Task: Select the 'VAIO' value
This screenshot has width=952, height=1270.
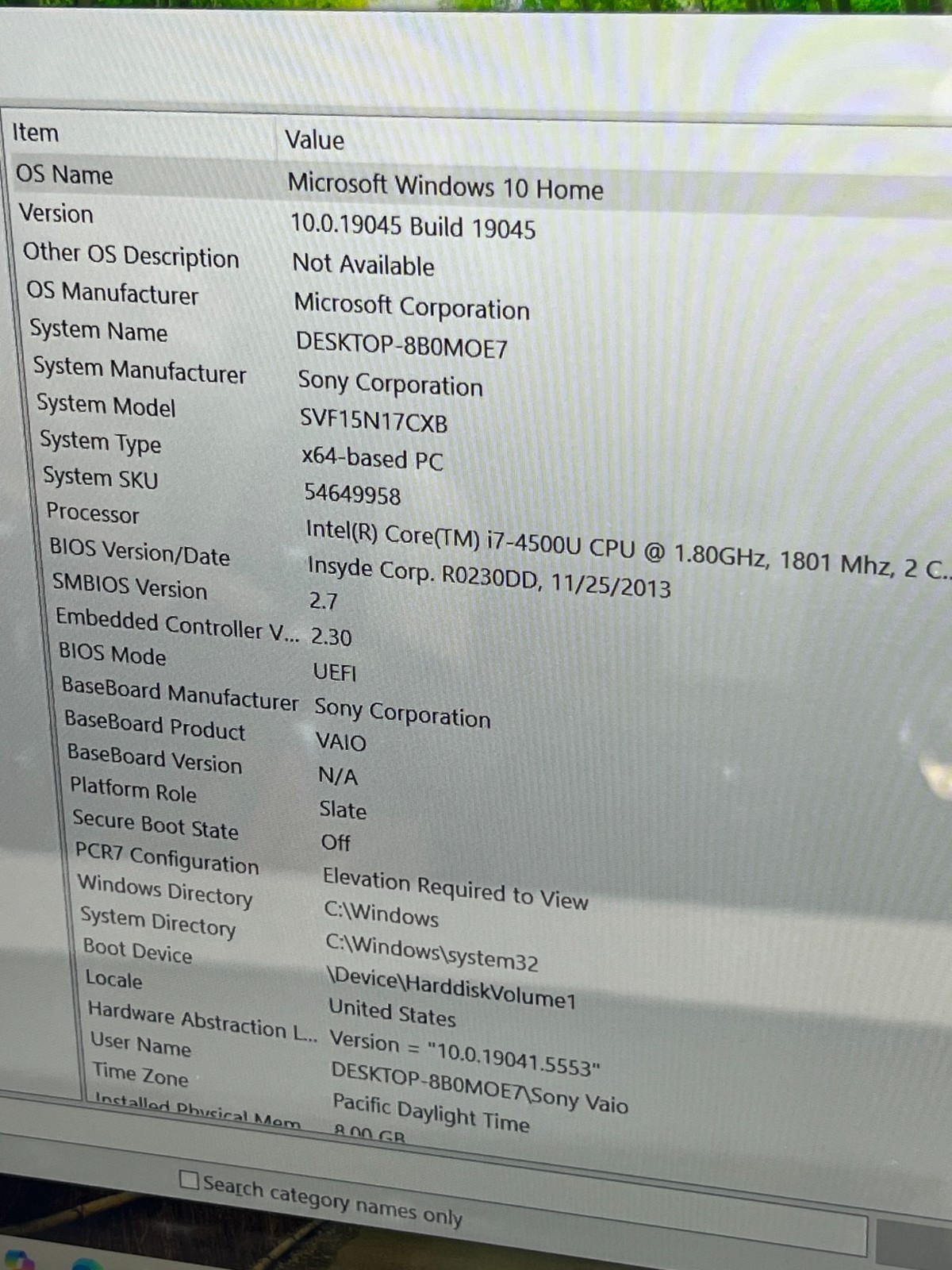Action: click(341, 742)
